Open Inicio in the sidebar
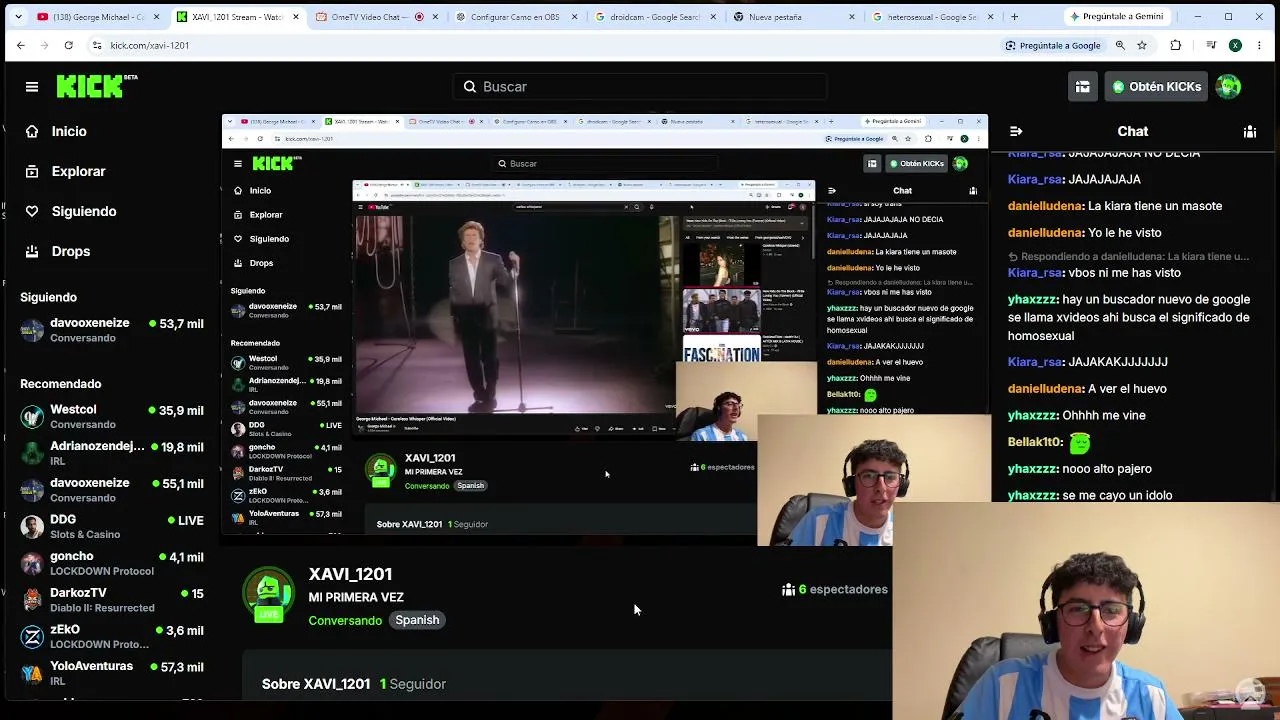The height and width of the screenshot is (720, 1280). coord(69,131)
